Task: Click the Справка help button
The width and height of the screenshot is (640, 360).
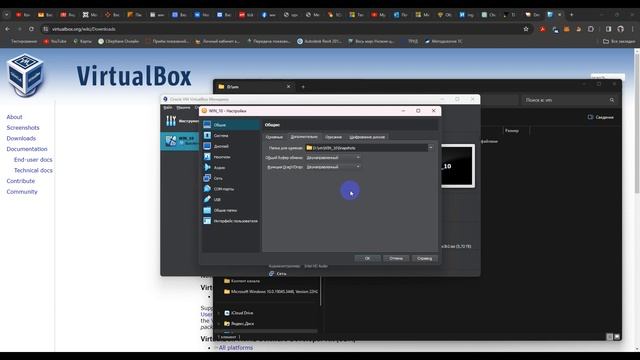Action: coord(424,258)
